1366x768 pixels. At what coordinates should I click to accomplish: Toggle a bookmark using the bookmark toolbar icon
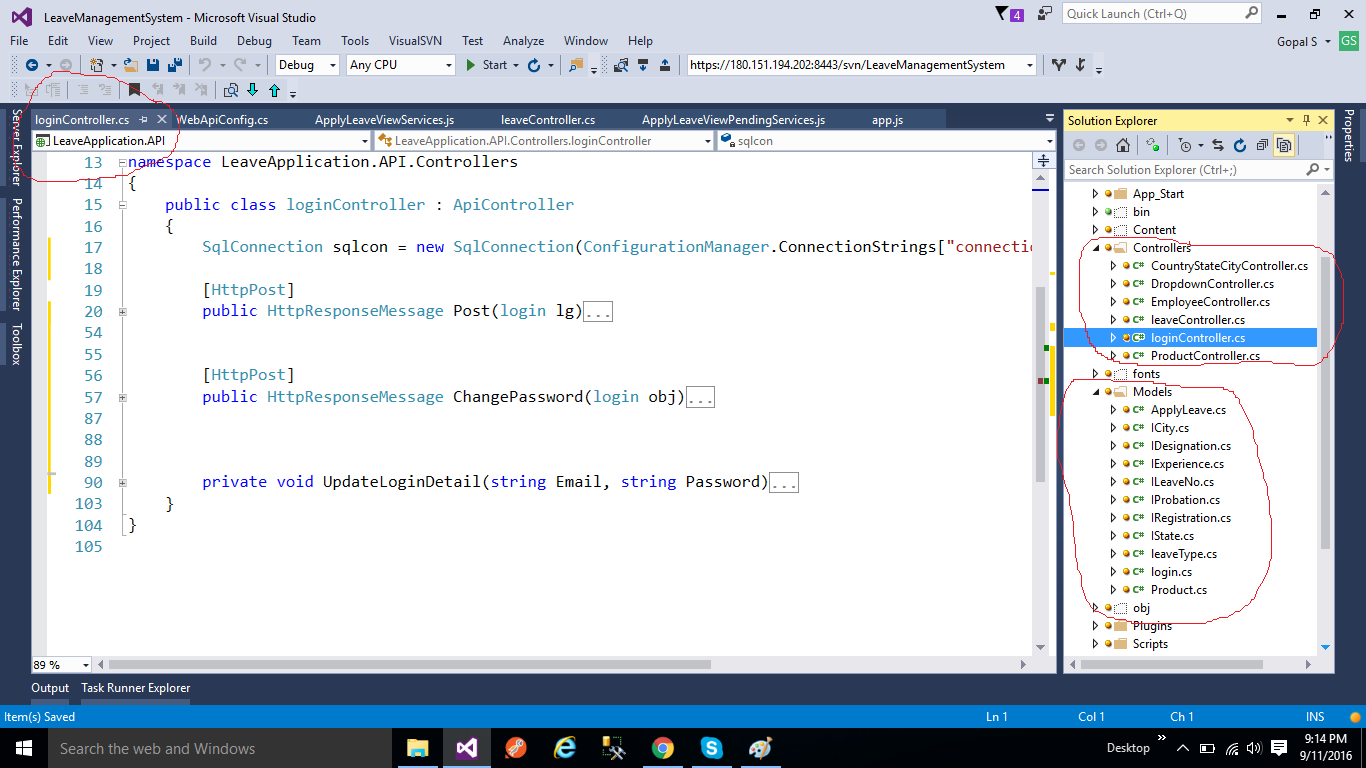click(134, 90)
